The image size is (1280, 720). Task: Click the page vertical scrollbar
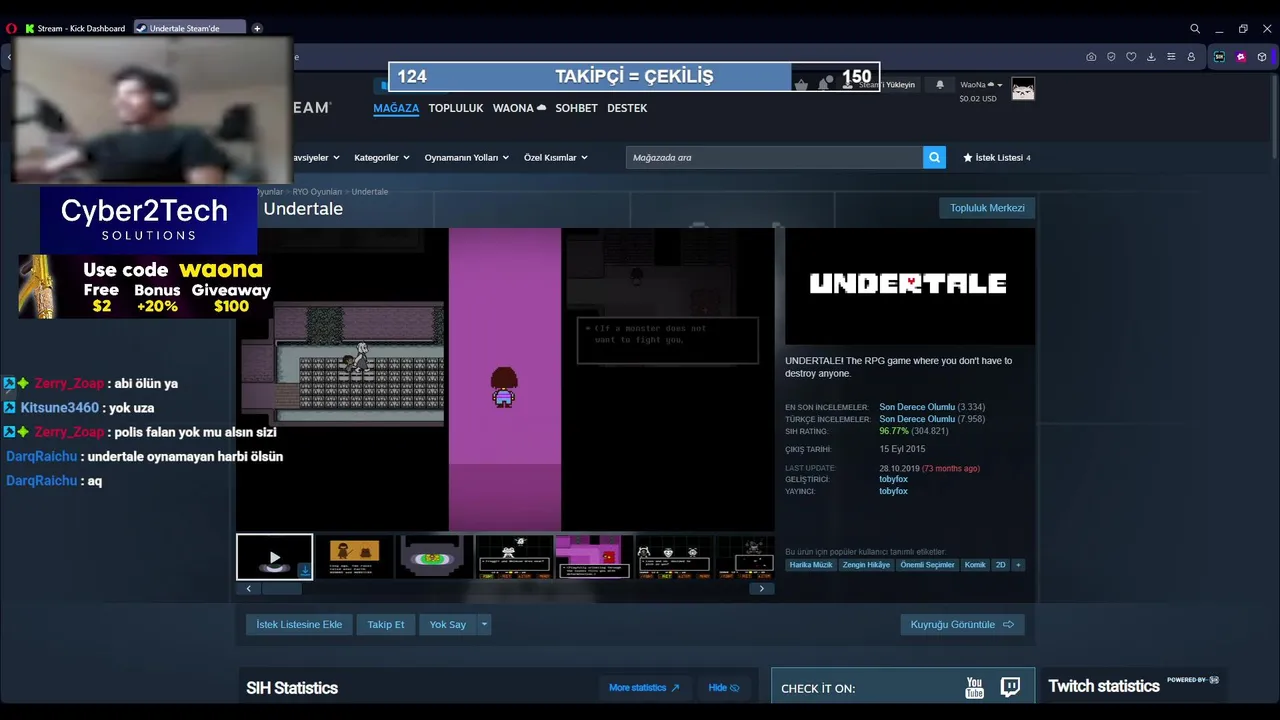(x=1274, y=115)
